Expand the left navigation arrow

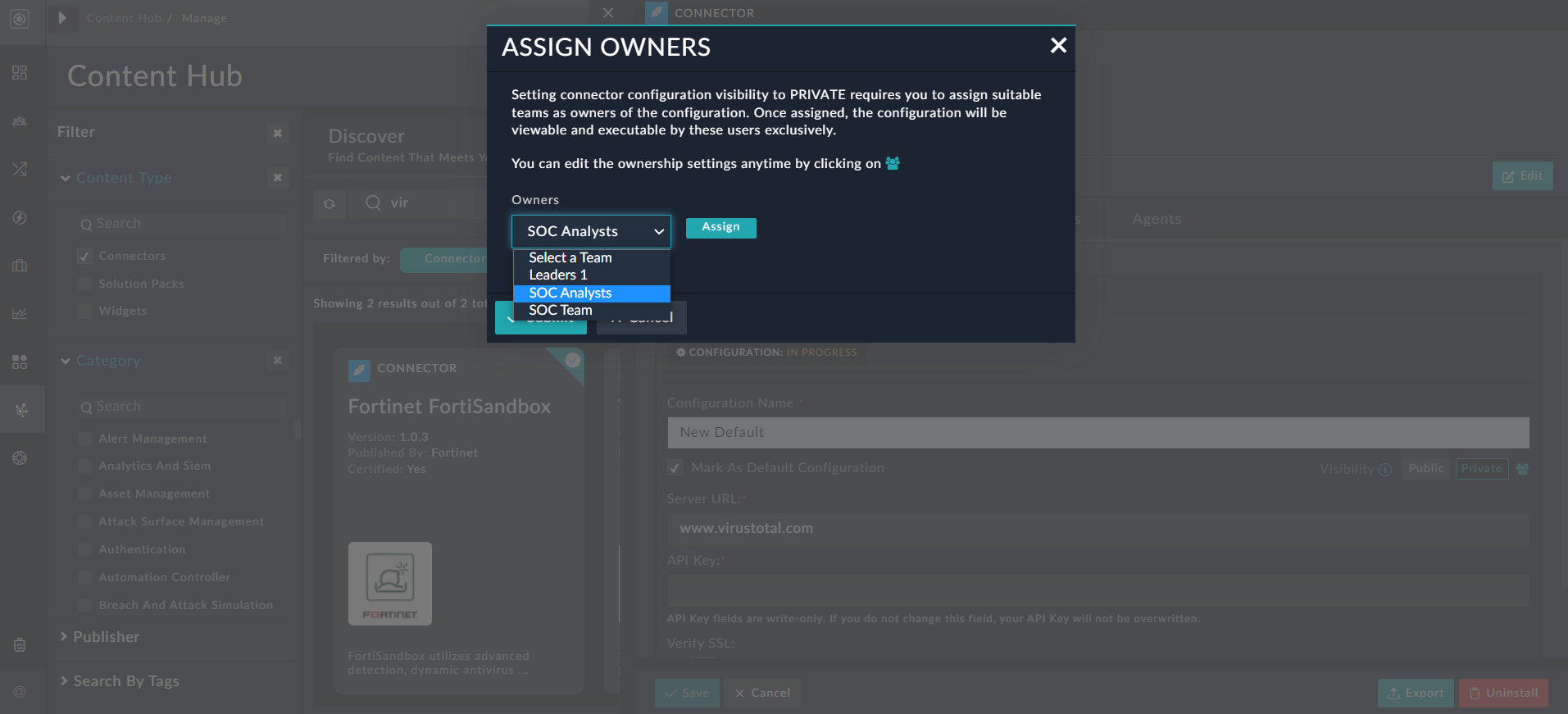pos(62,18)
